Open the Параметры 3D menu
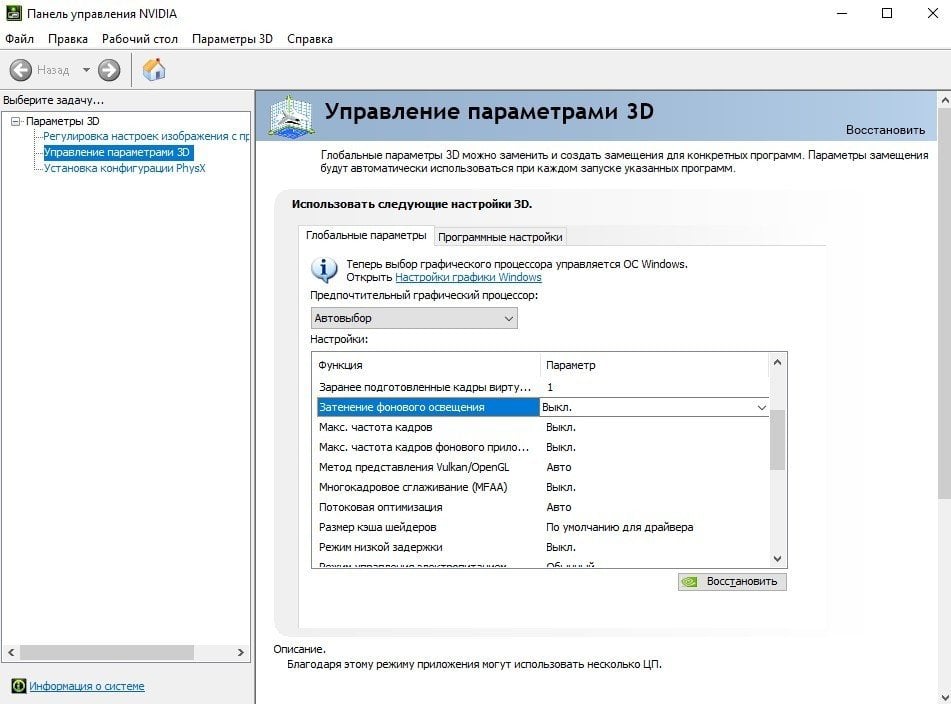This screenshot has height=704, width=951. (x=232, y=39)
